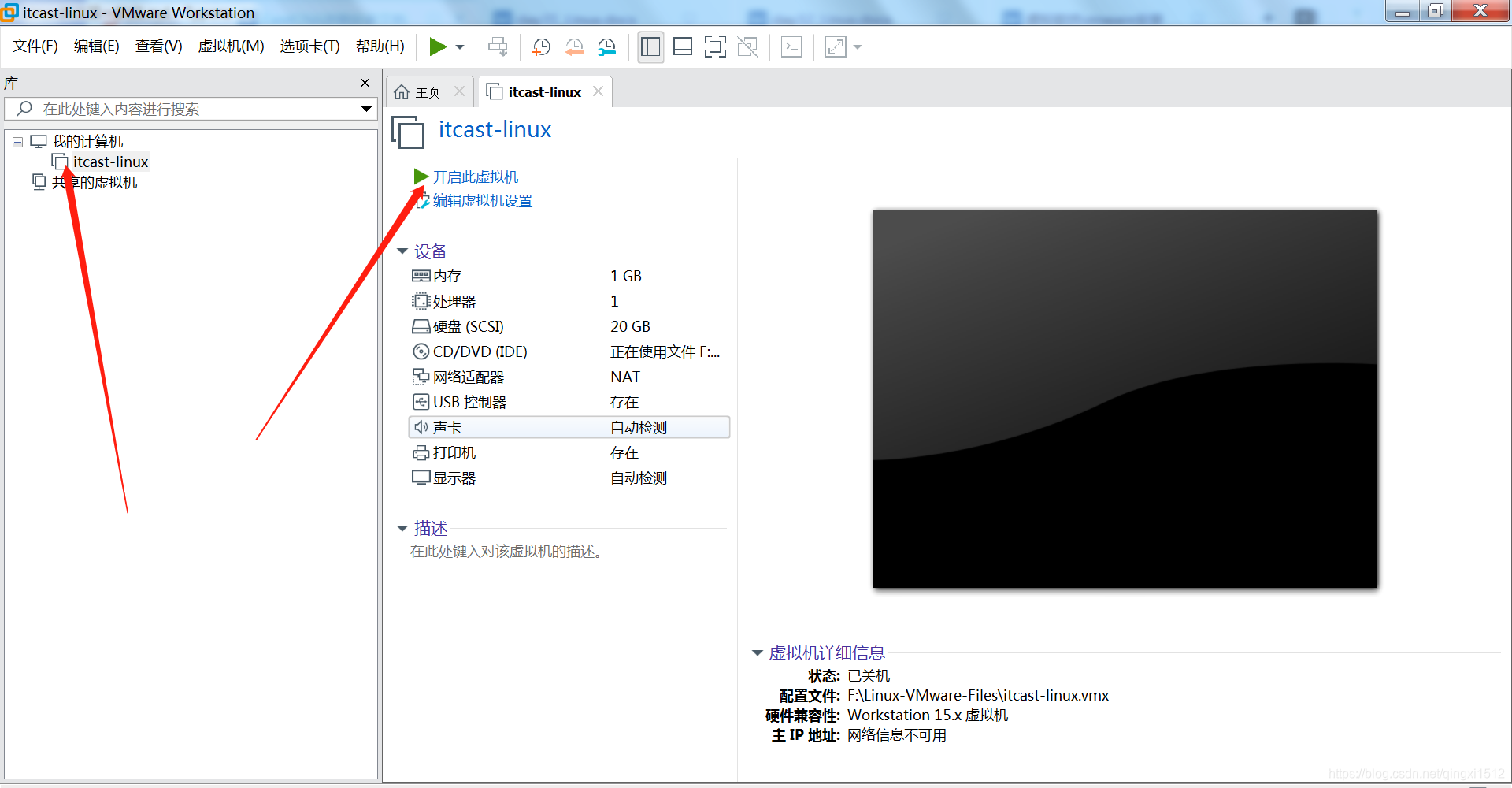Switch to the 主页 tab
Screen dimensions: 1512x788
428,92
